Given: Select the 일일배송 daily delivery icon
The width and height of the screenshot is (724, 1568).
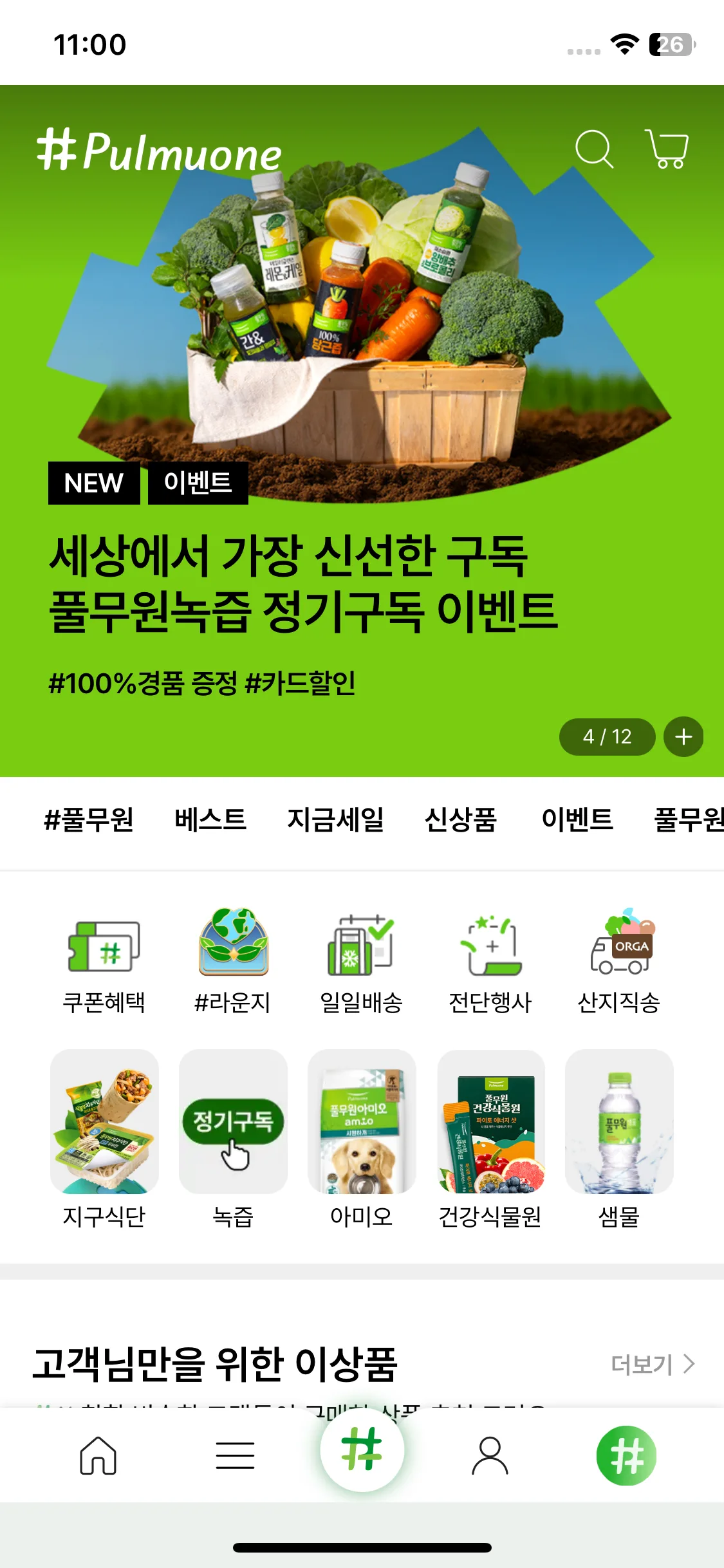Looking at the screenshot, I should coord(361,944).
